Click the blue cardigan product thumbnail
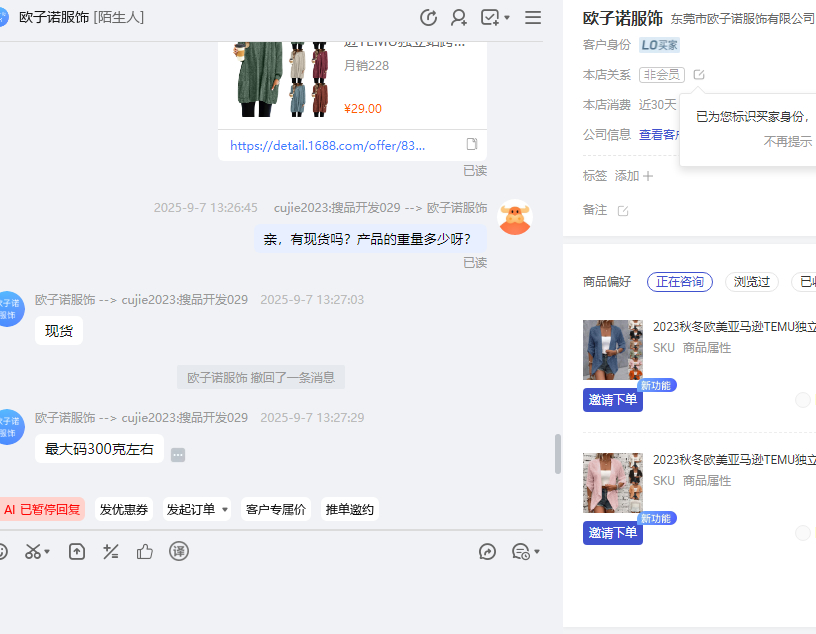The width and height of the screenshot is (816, 634). point(612,350)
